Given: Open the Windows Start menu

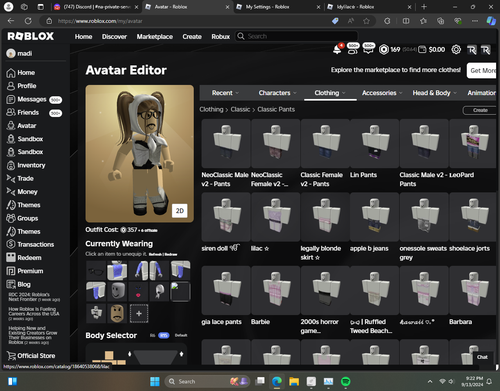Looking at the screenshot, I should [155, 381].
